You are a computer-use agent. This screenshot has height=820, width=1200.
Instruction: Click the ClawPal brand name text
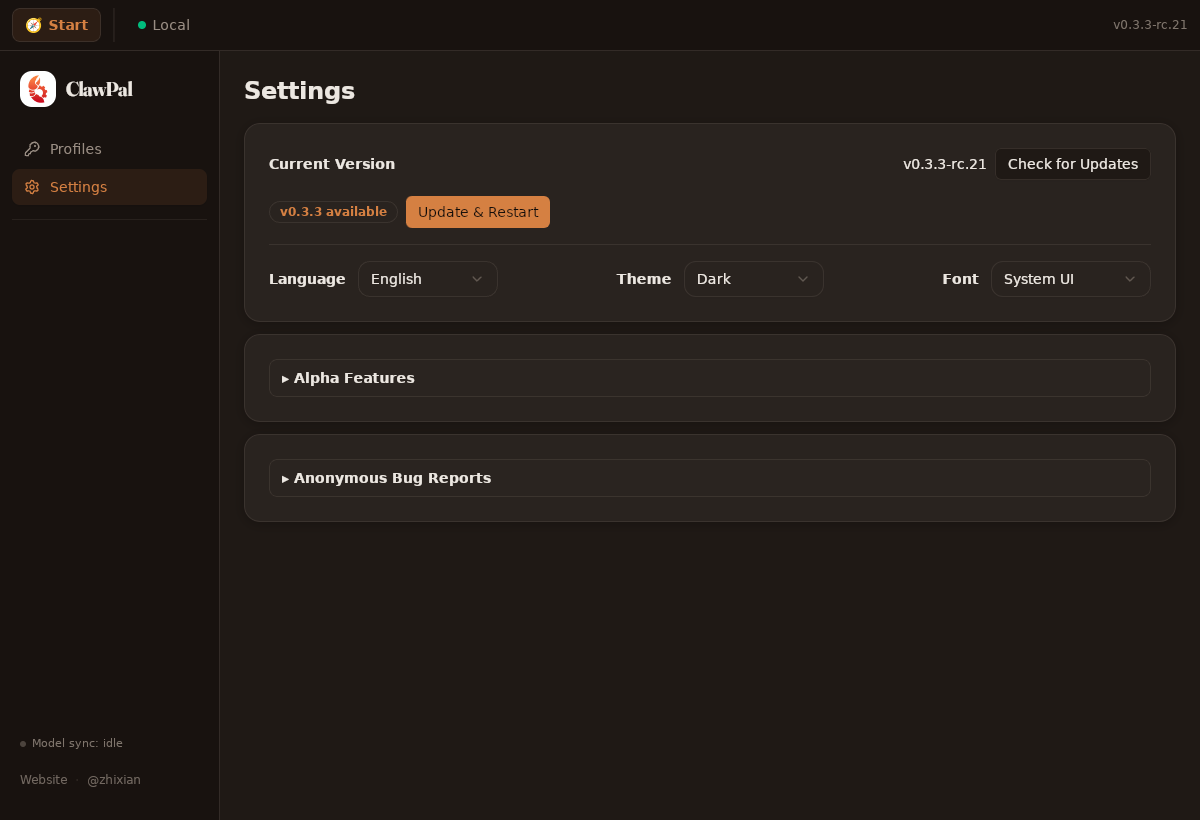(99, 89)
